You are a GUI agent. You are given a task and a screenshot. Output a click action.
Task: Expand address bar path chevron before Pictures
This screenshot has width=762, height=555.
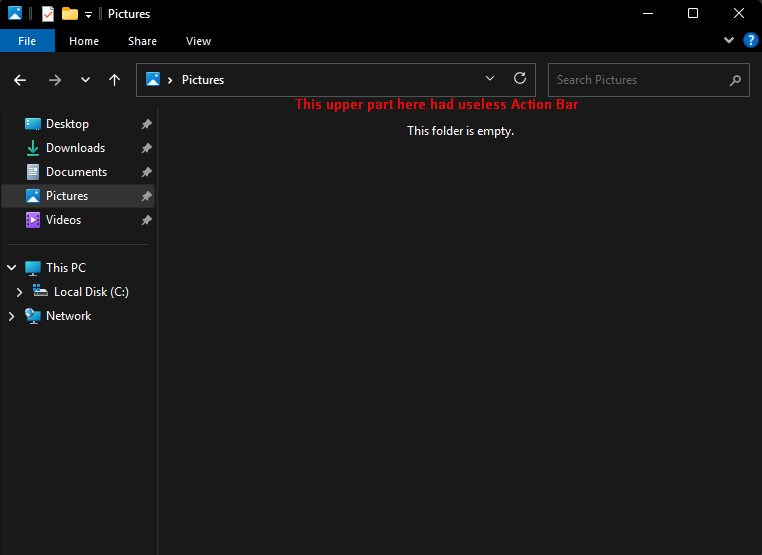pos(170,80)
